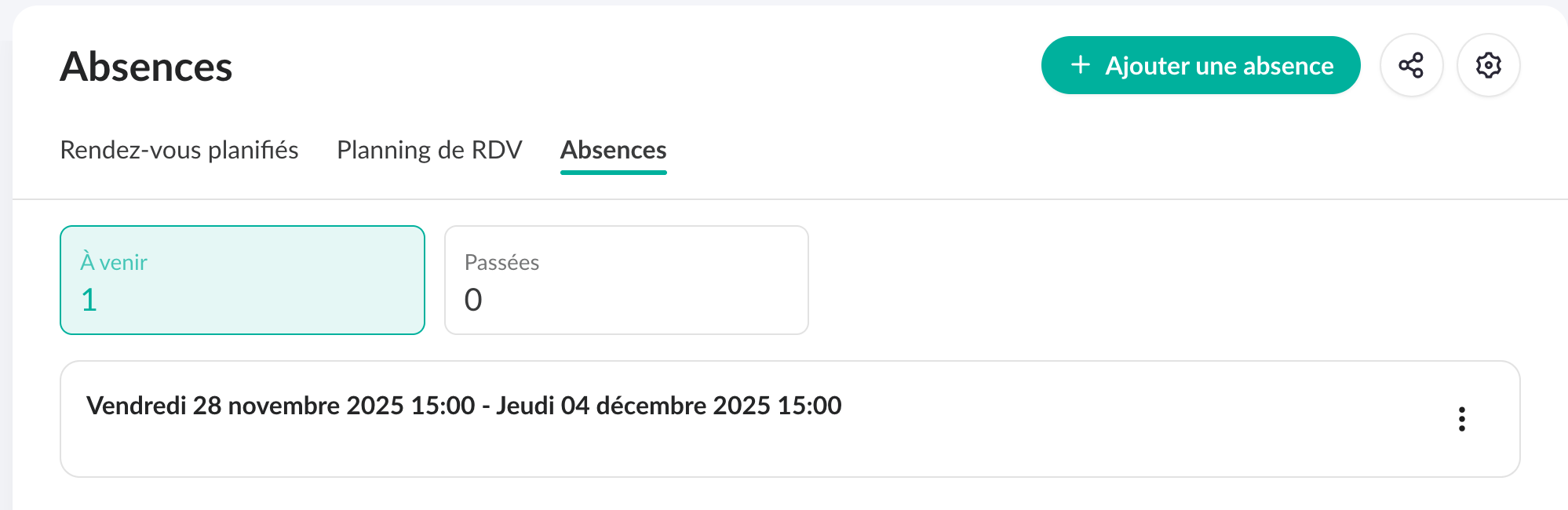
Task: Click the count '0' under Passées
Action: [x=473, y=300]
